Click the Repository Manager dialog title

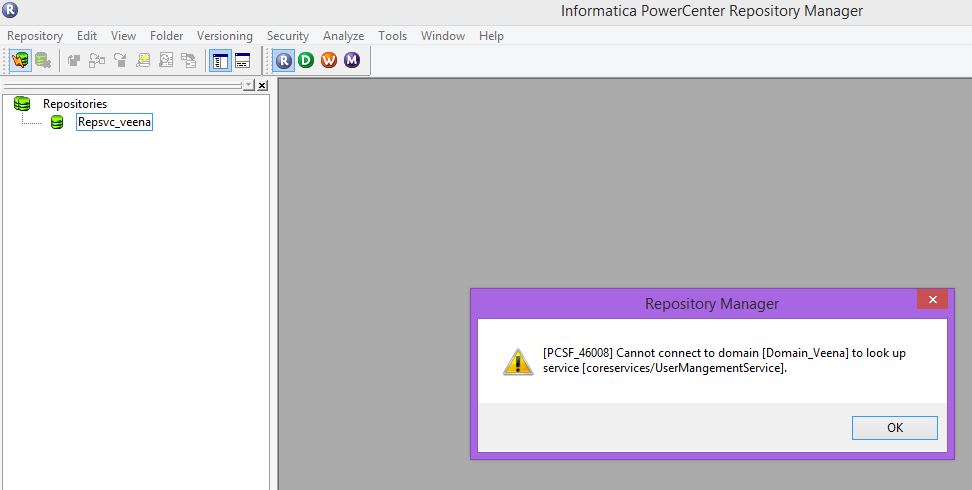point(712,304)
